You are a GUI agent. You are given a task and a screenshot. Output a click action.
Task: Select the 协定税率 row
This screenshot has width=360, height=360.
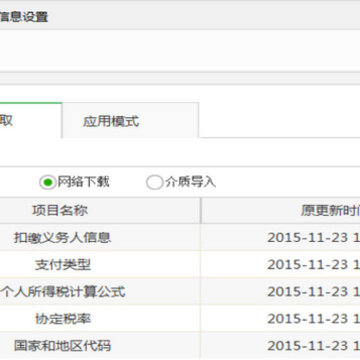(180, 319)
